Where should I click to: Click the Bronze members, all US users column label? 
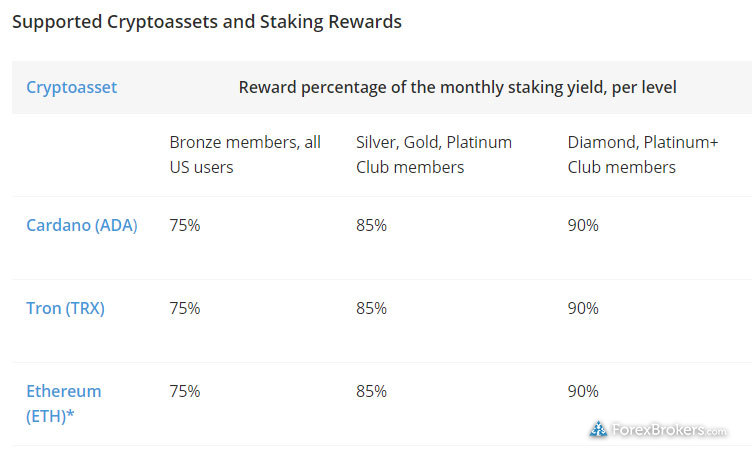click(x=245, y=155)
